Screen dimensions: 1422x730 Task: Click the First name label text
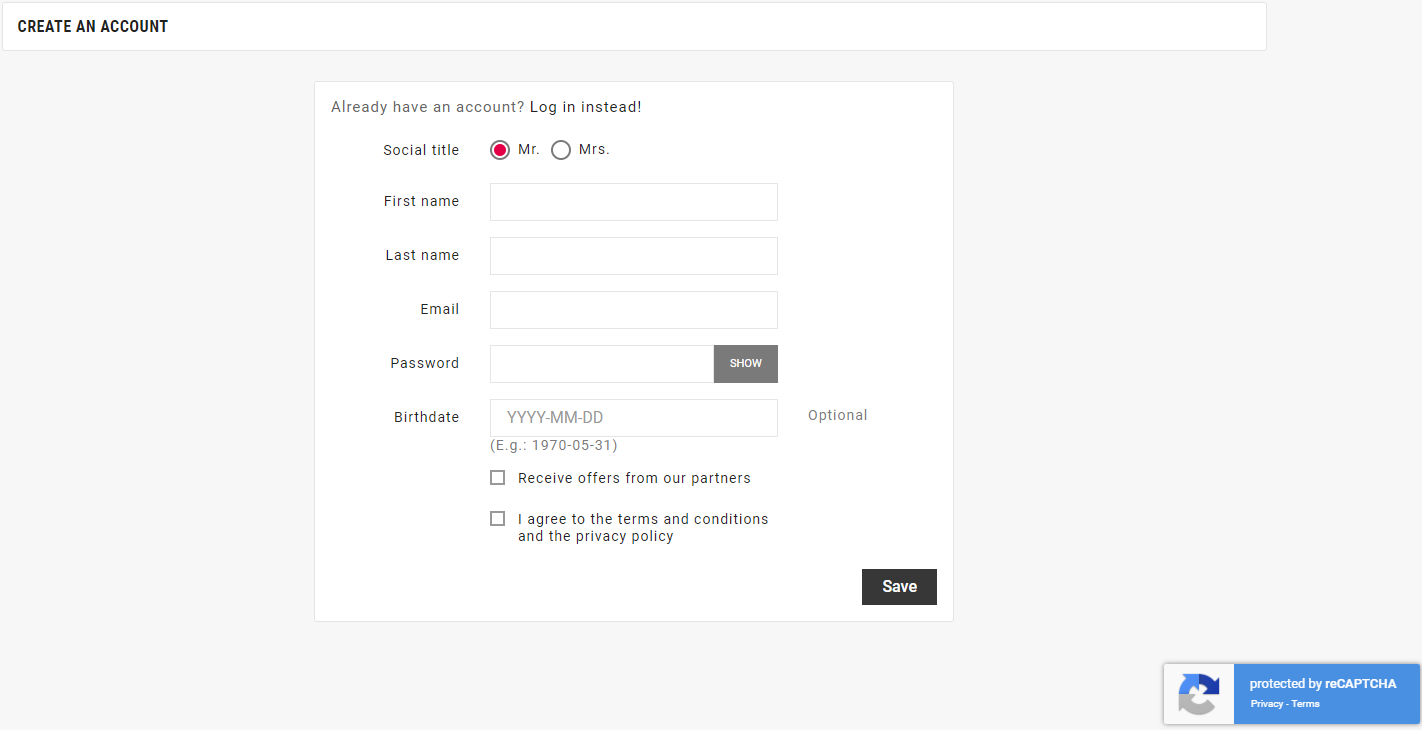[x=421, y=201]
